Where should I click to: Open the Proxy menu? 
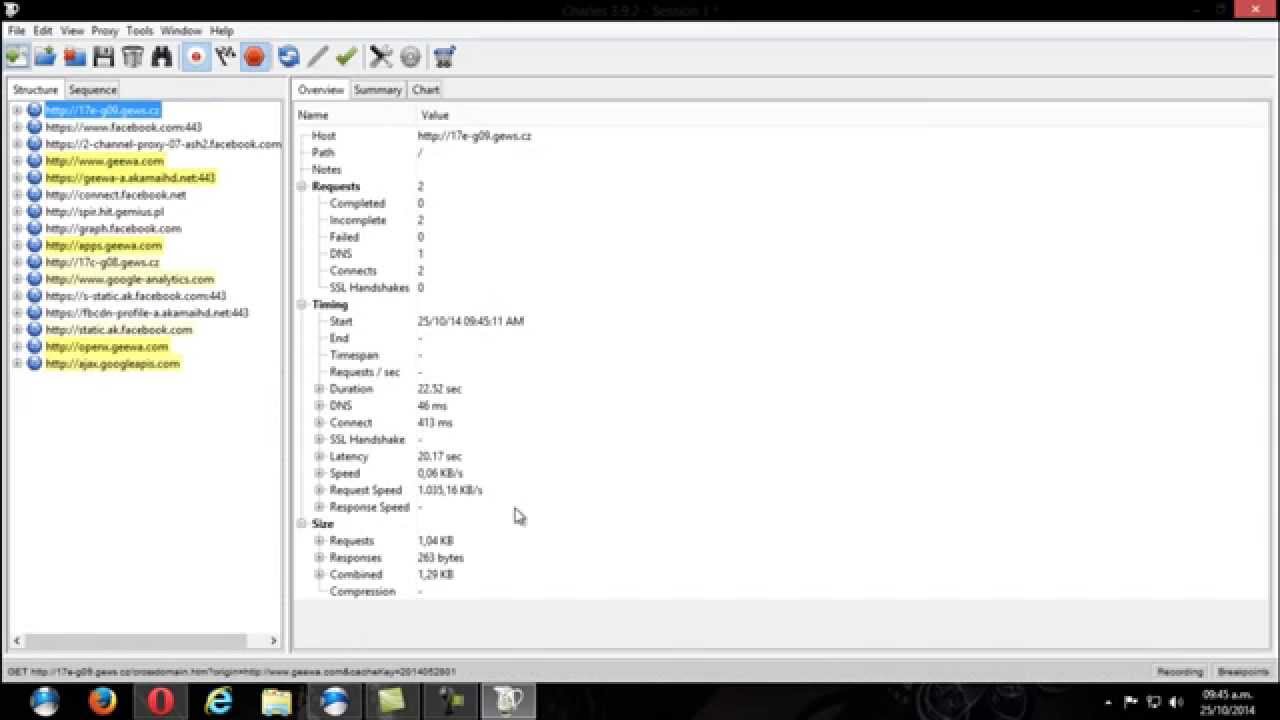point(105,31)
